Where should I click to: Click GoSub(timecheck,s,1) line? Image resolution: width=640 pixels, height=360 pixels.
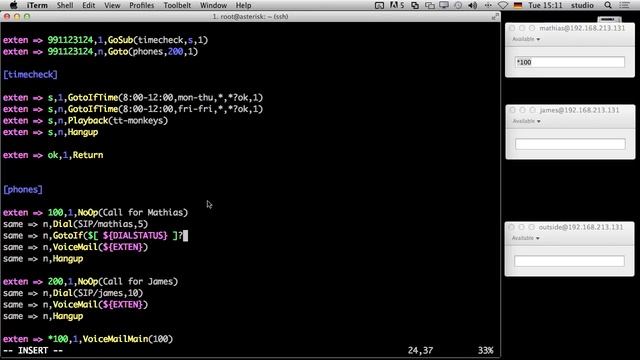pyautogui.click(x=105, y=40)
